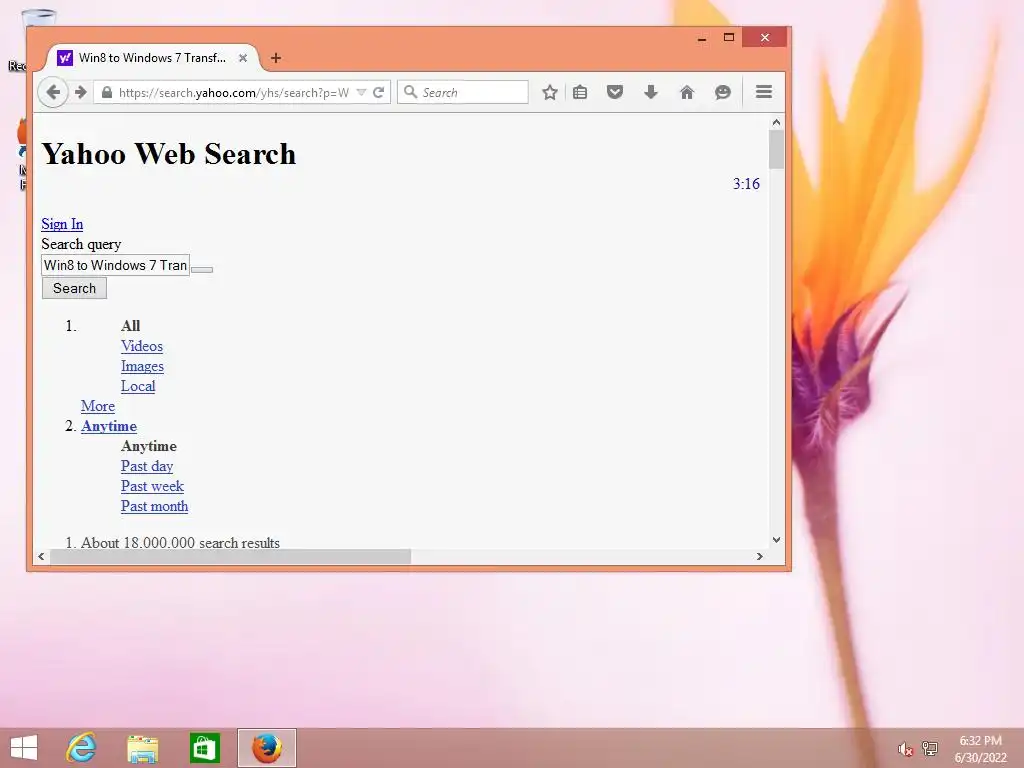Click horizontal scrollbar right arrow

[760, 556]
